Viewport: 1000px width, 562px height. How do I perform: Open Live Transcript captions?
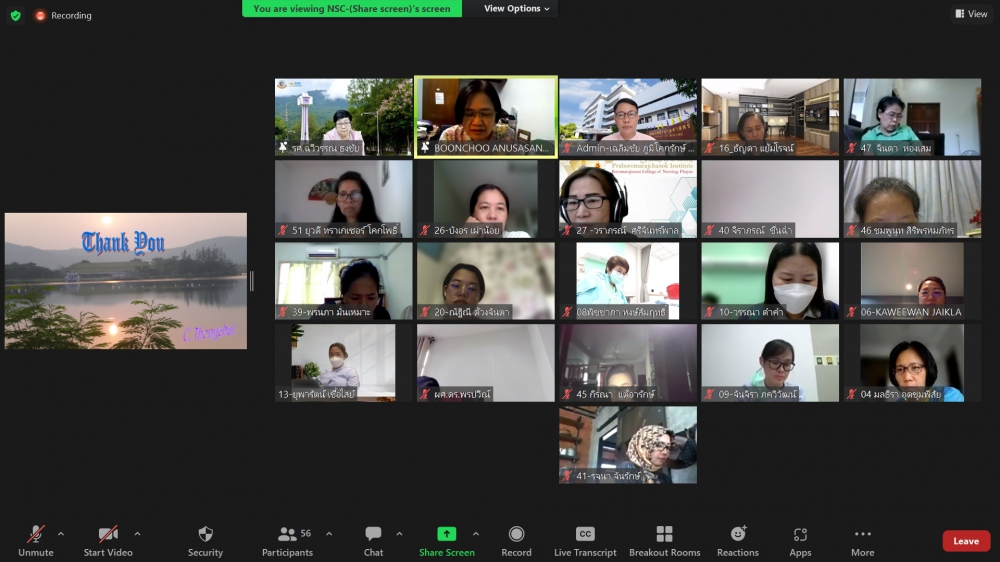click(585, 535)
